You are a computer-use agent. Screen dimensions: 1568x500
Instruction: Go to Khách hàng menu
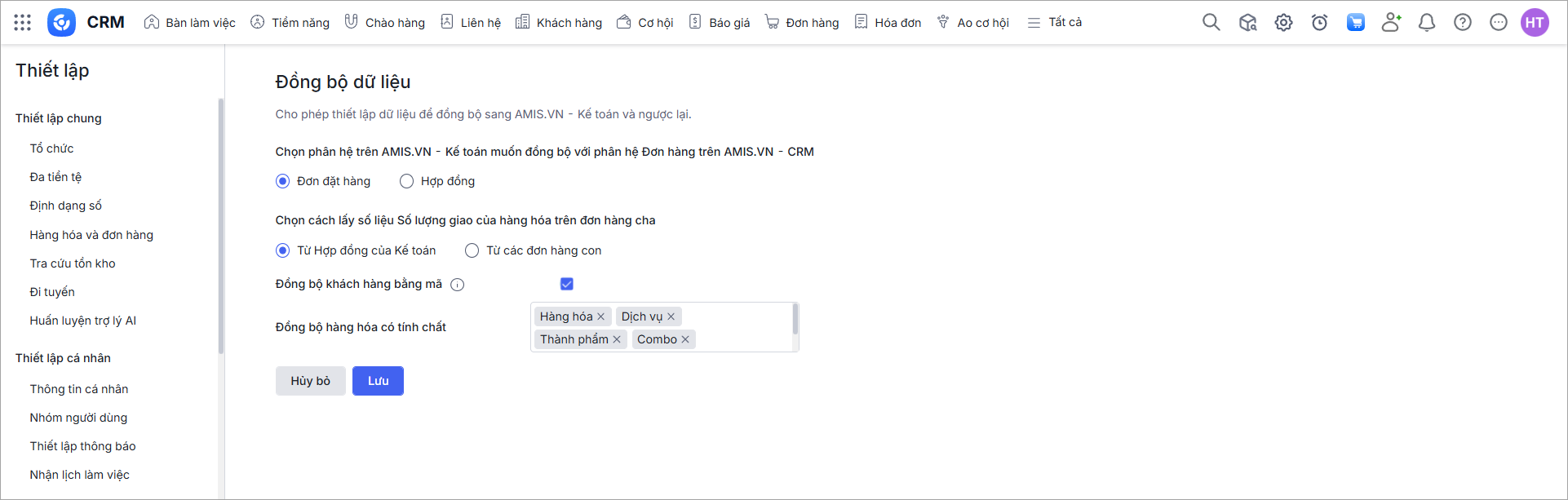[559, 23]
